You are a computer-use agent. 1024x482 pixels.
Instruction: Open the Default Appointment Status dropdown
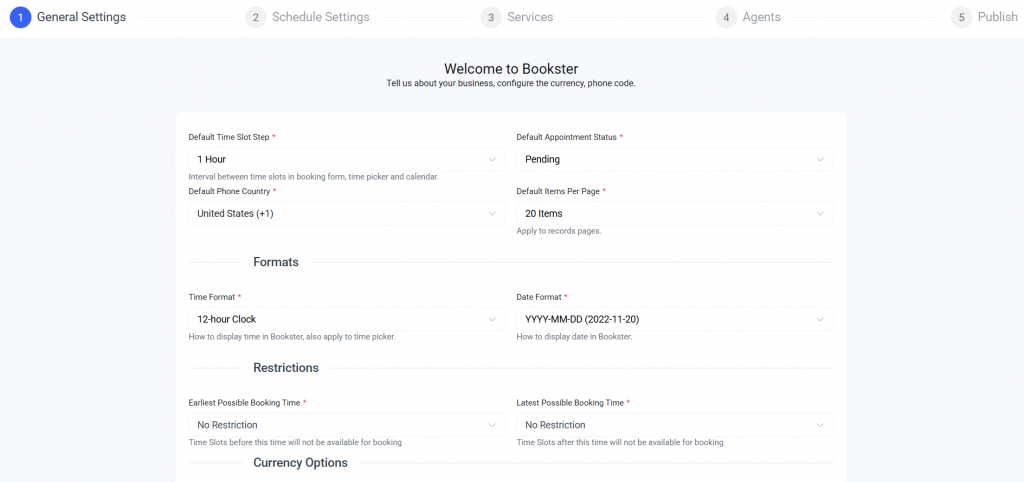pyautogui.click(x=675, y=159)
